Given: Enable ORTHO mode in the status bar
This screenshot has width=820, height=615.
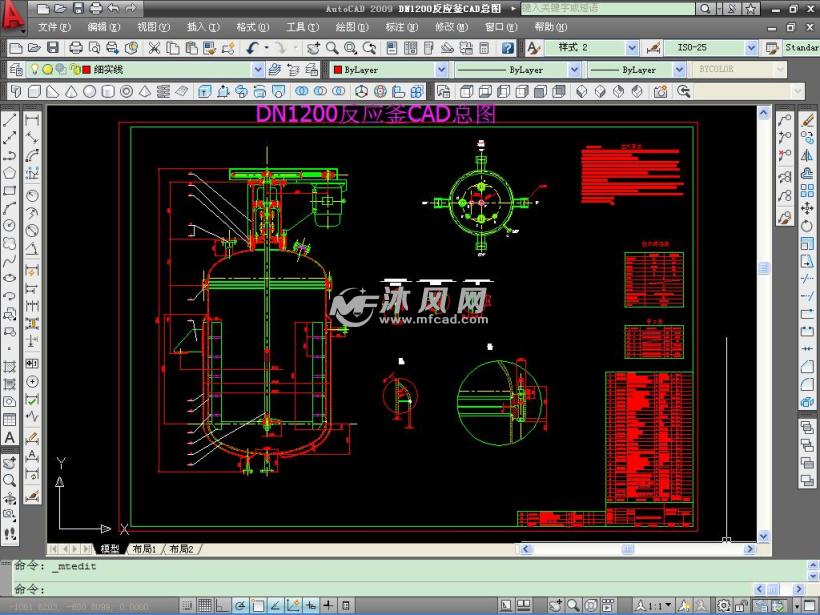Looking at the screenshot, I should pos(223,605).
